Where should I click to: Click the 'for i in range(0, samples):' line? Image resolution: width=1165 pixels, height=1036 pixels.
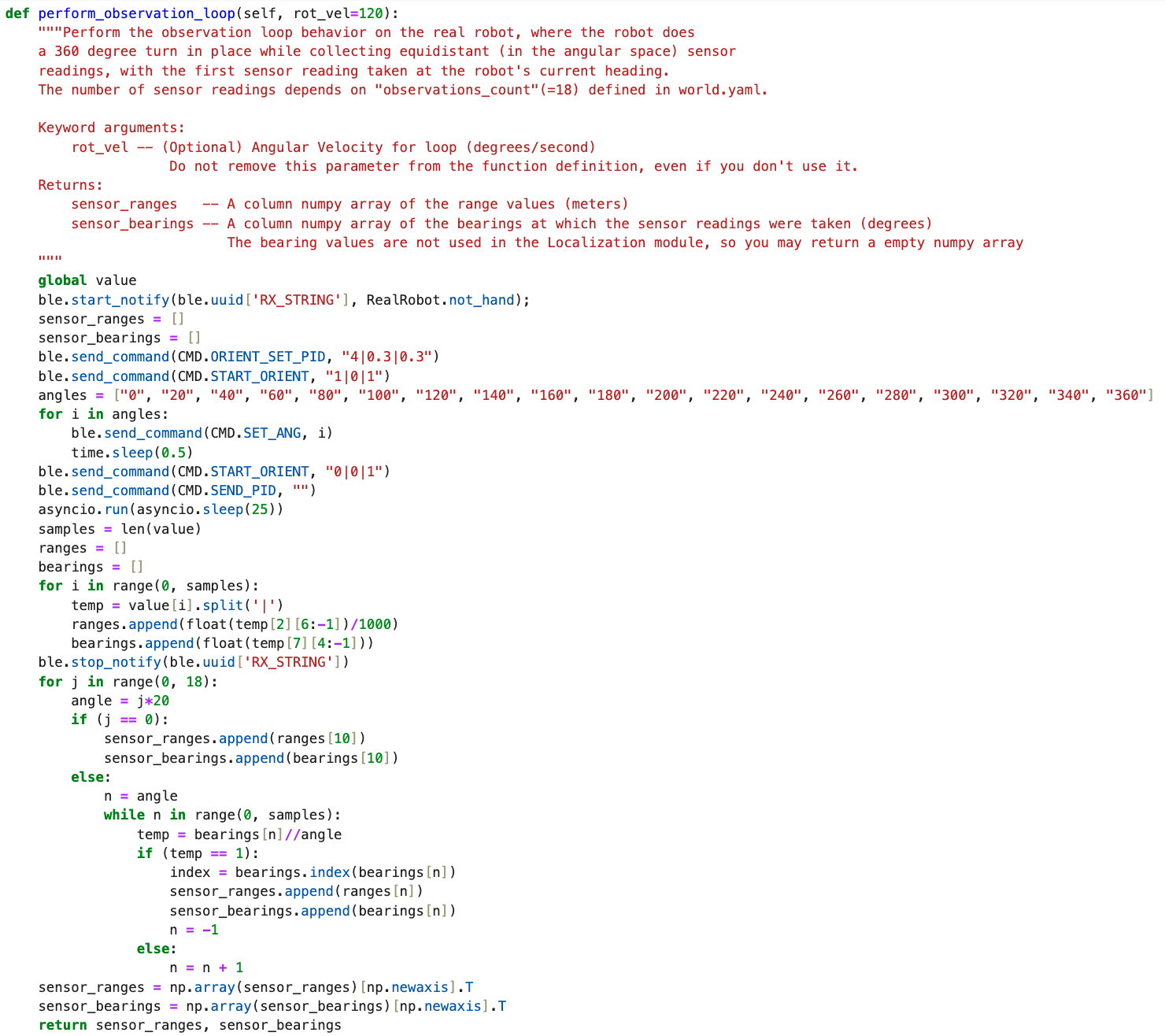coord(149,586)
